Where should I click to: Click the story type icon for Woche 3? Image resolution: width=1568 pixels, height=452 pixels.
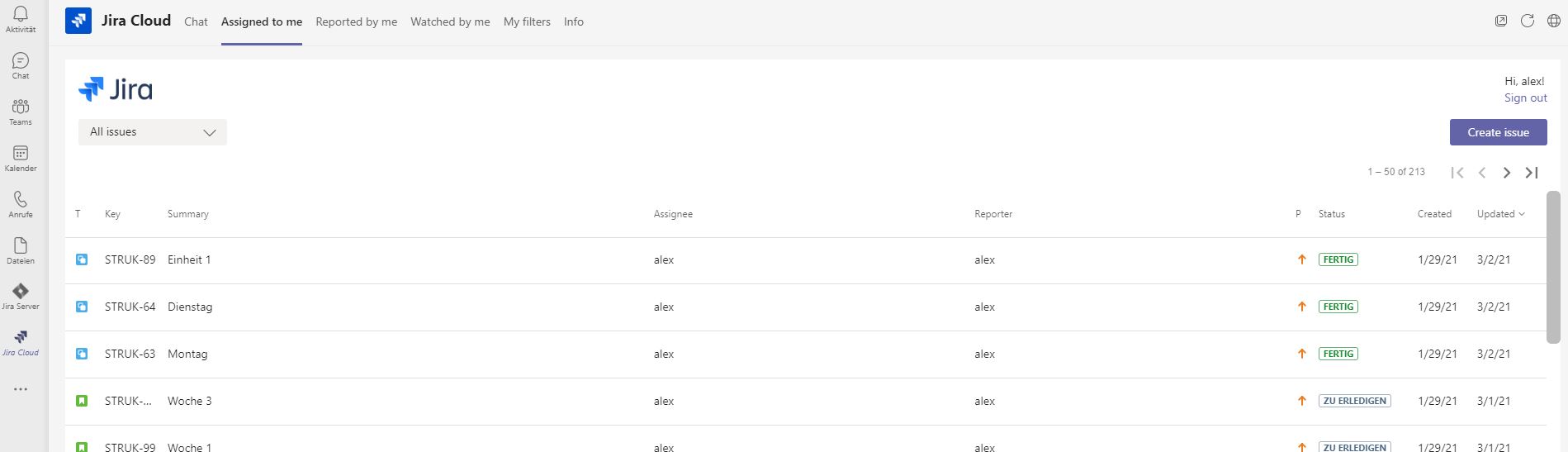tap(82, 401)
